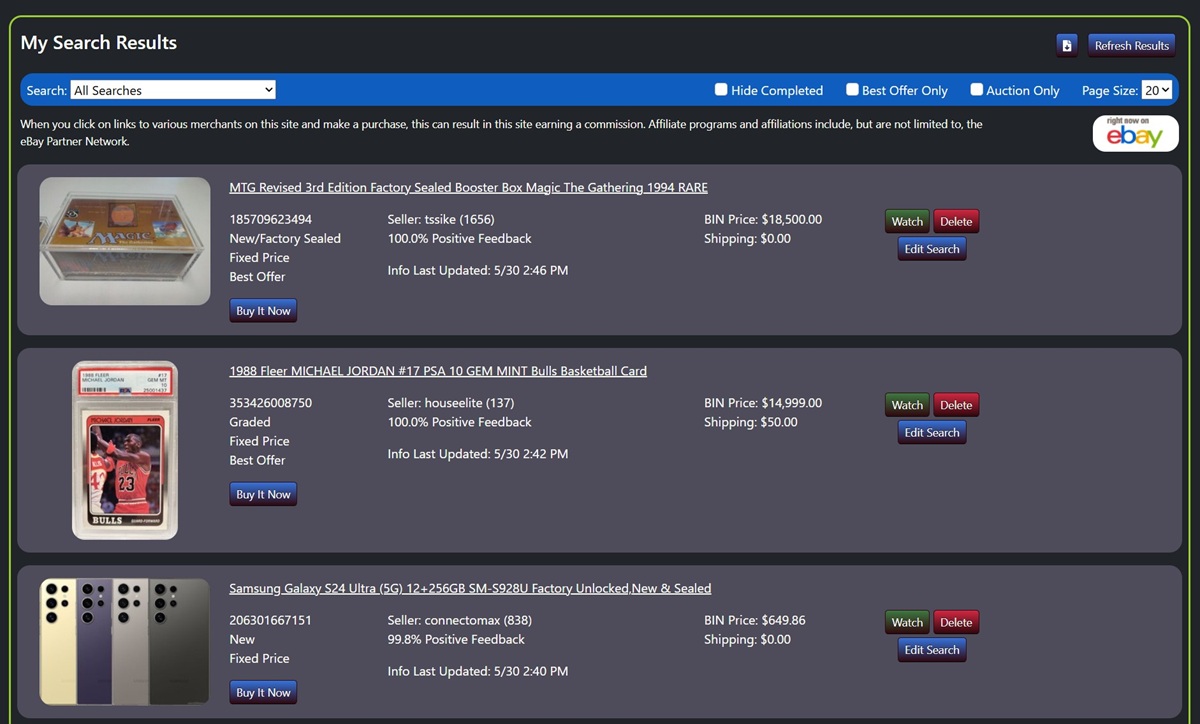
Task: Click the My Search Results heading
Action: click(99, 43)
